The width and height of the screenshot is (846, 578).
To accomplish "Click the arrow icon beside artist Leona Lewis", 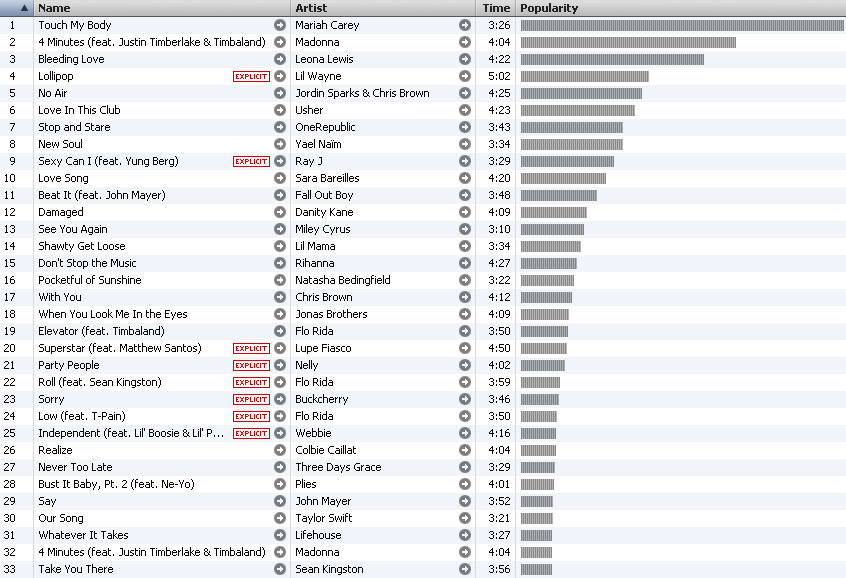I will 465,59.
